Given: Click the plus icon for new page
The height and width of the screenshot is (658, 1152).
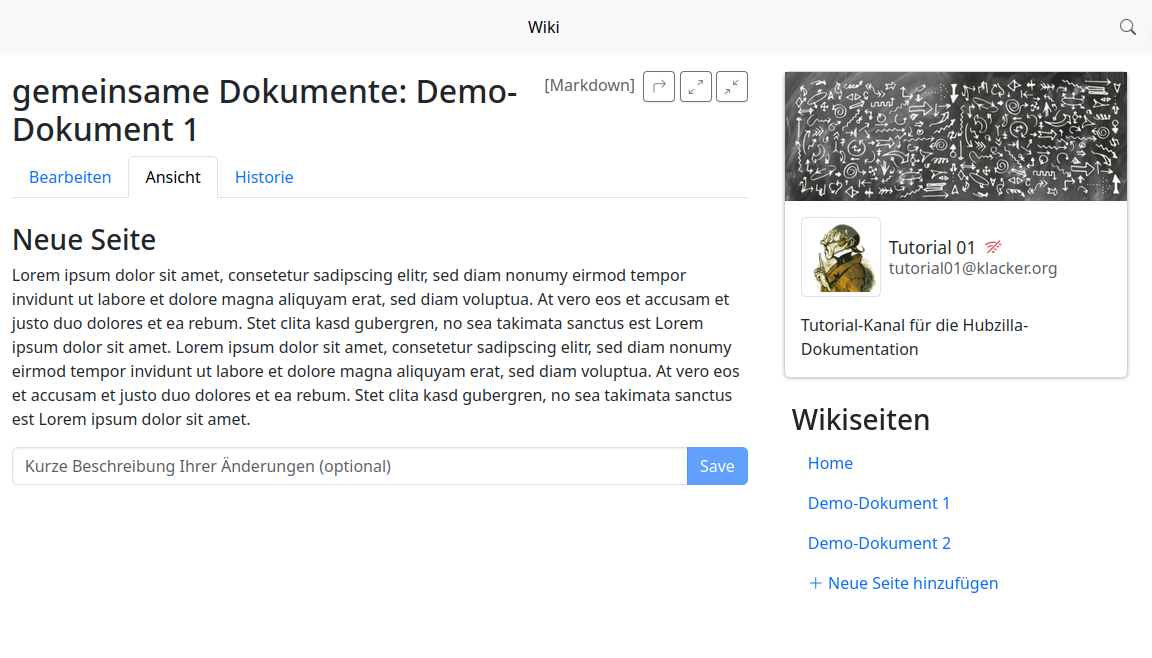Looking at the screenshot, I should [x=815, y=583].
